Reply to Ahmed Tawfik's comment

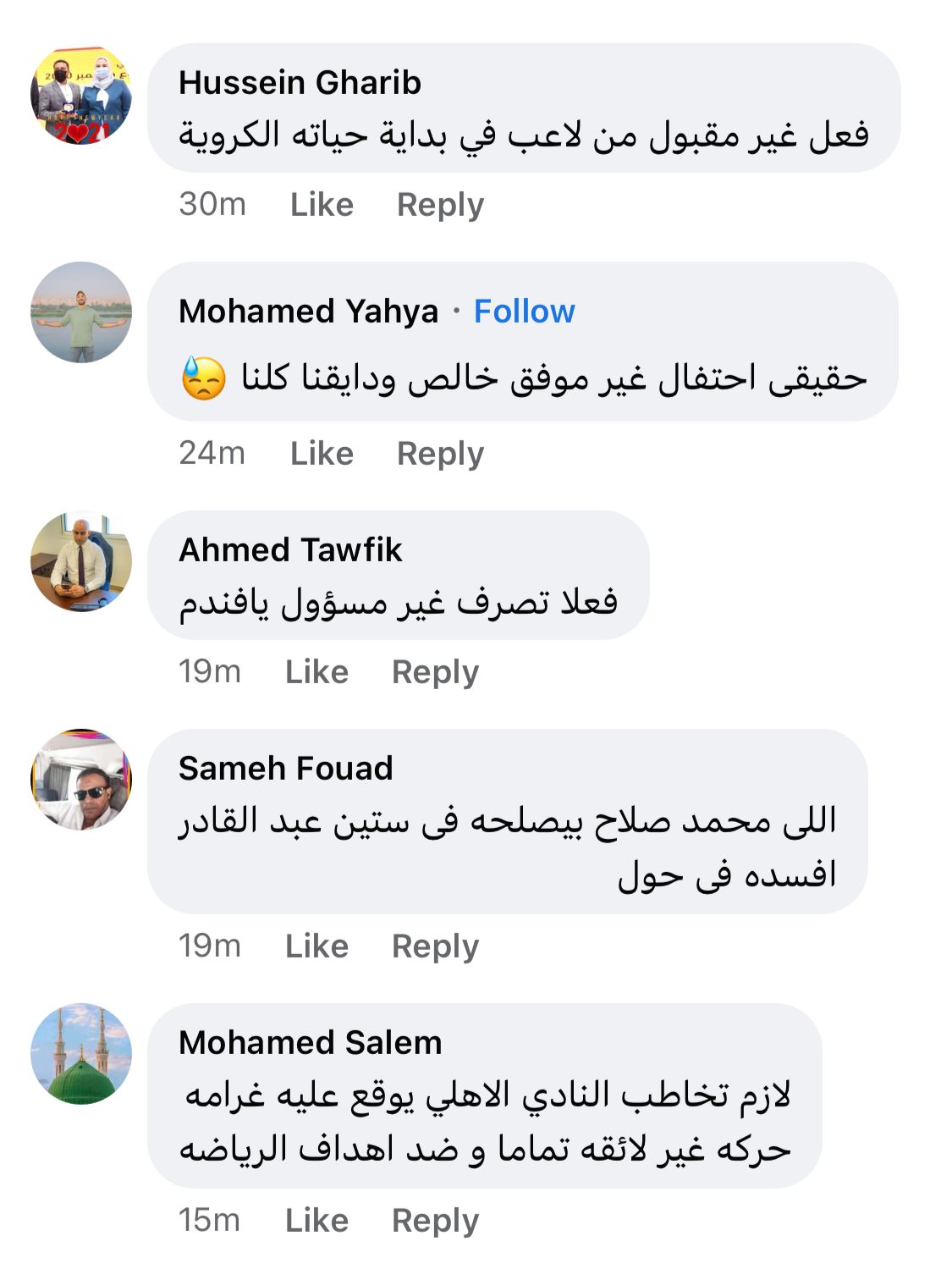435,672
